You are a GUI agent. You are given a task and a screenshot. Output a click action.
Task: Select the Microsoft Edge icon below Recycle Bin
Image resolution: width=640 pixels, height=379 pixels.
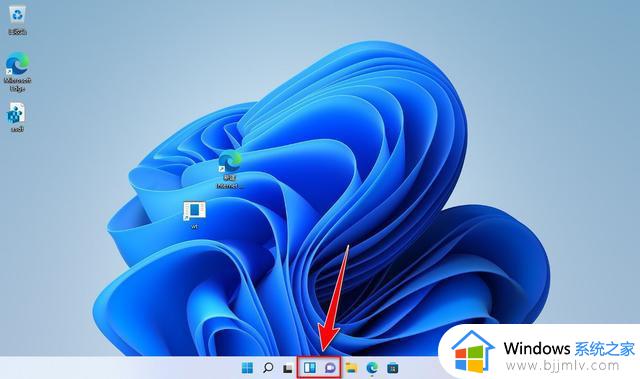pos(18,71)
